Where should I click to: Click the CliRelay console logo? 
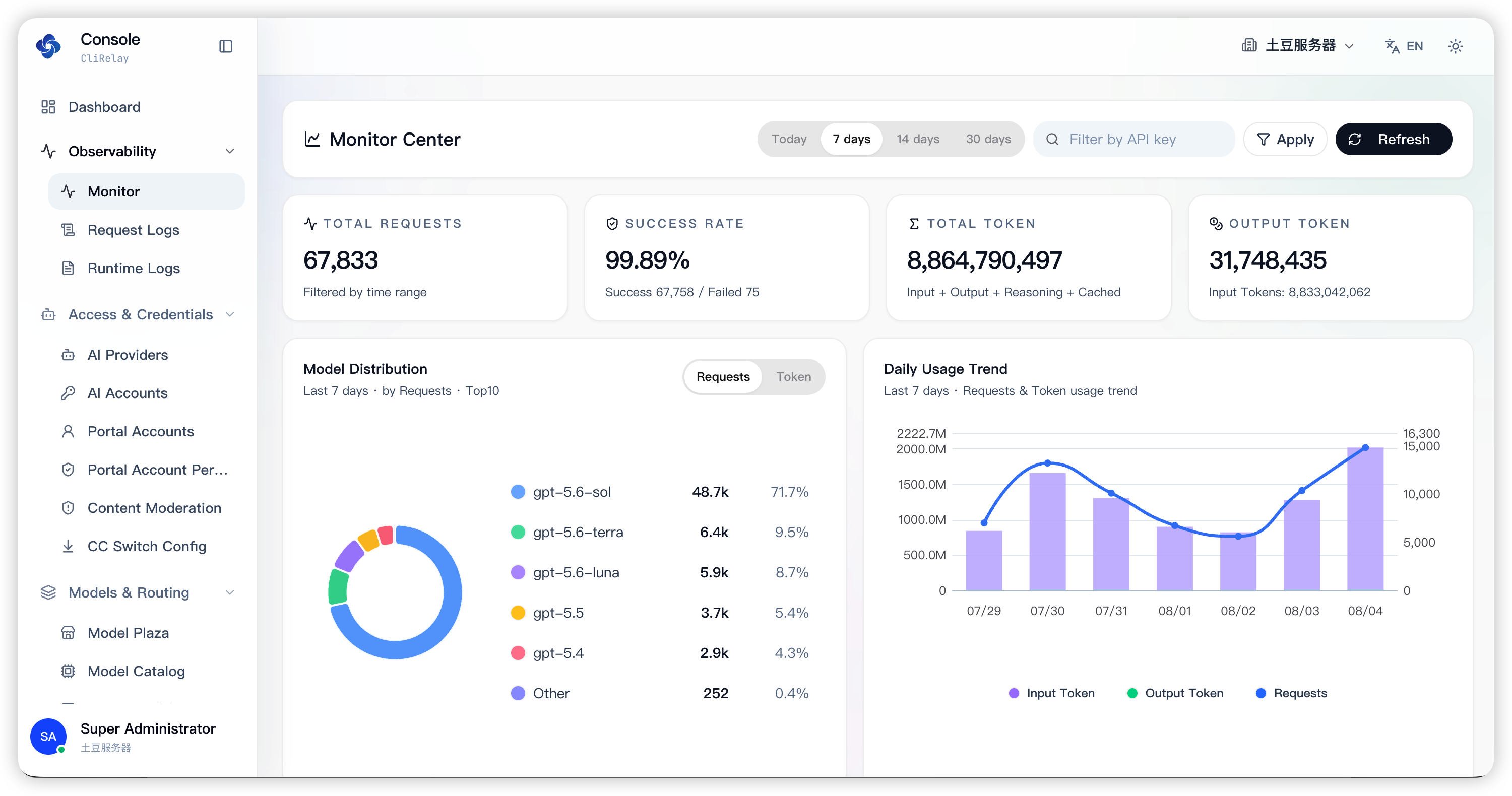tap(48, 46)
